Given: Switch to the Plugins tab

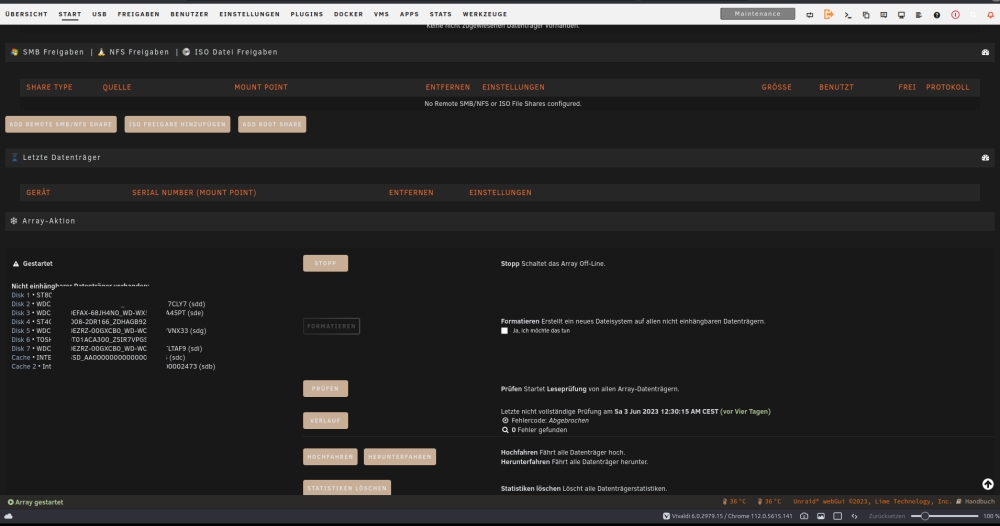Looking at the screenshot, I should [307, 14].
